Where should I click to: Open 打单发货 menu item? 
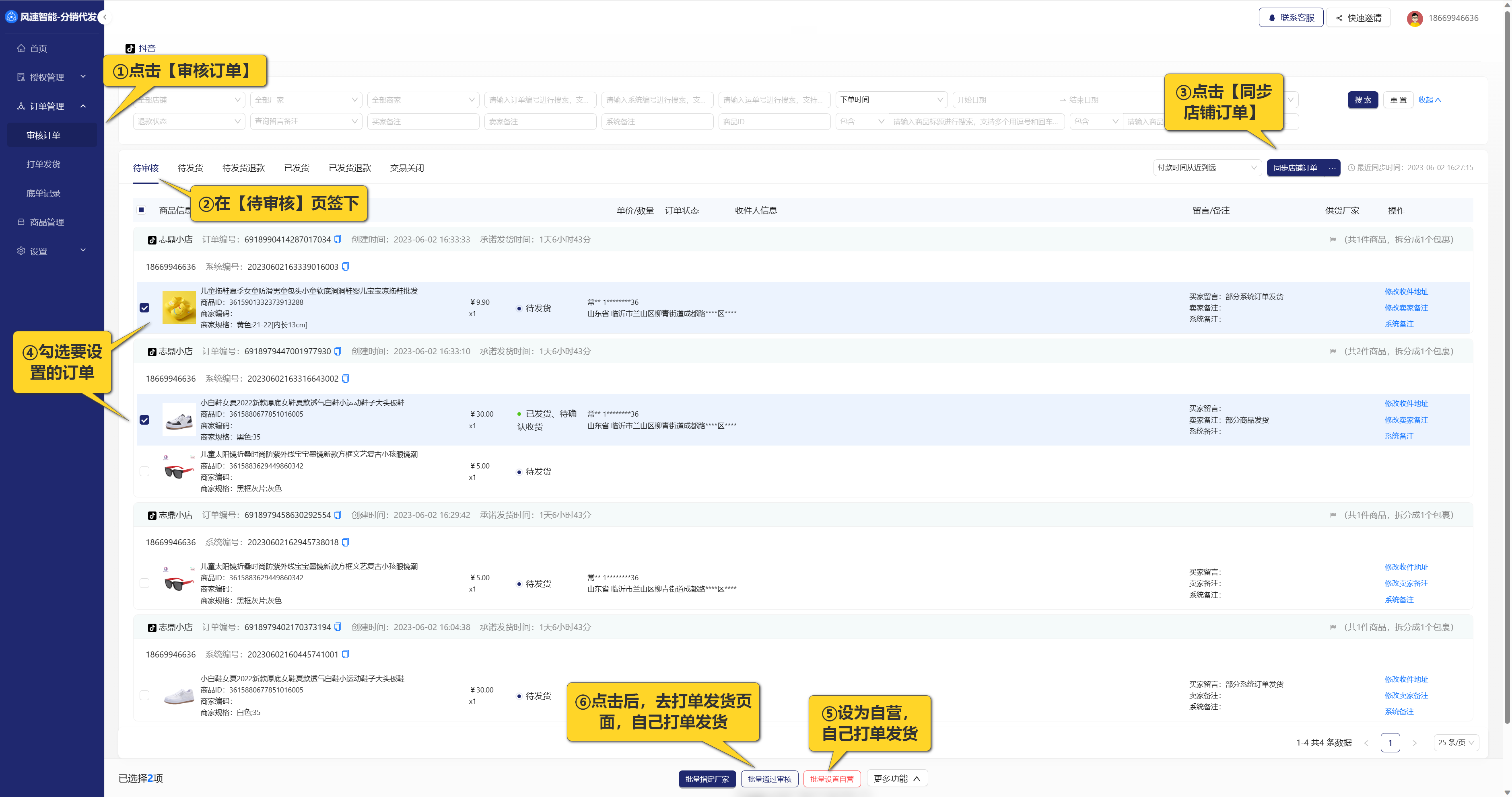point(43,164)
